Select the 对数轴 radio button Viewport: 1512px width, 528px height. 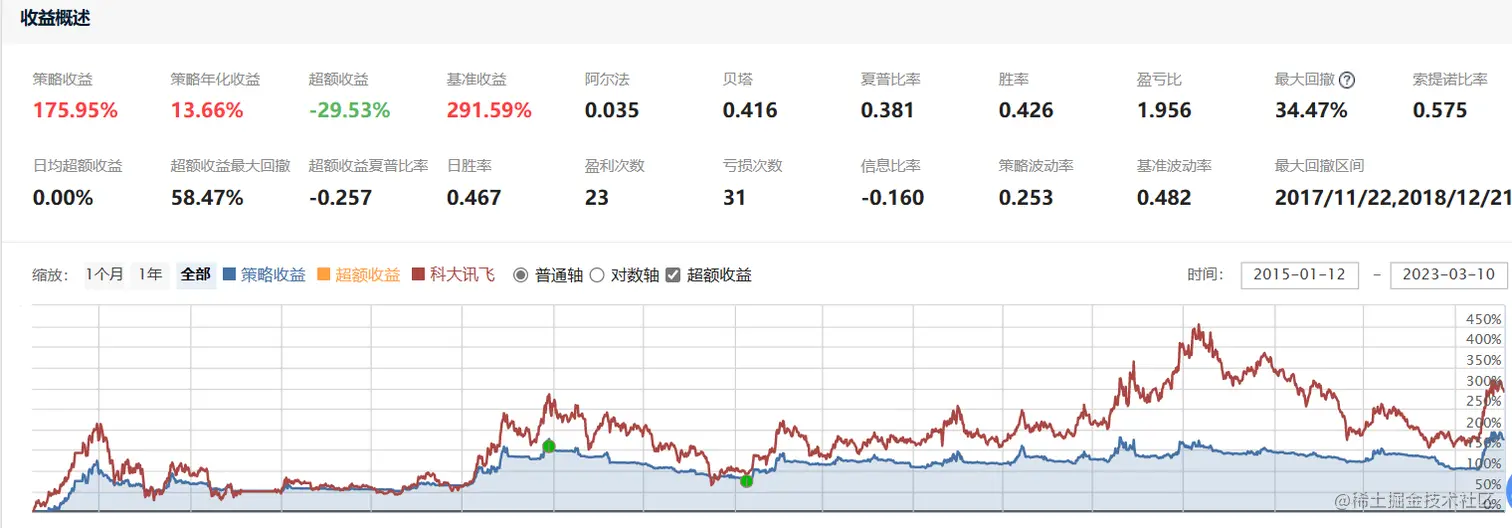597,275
